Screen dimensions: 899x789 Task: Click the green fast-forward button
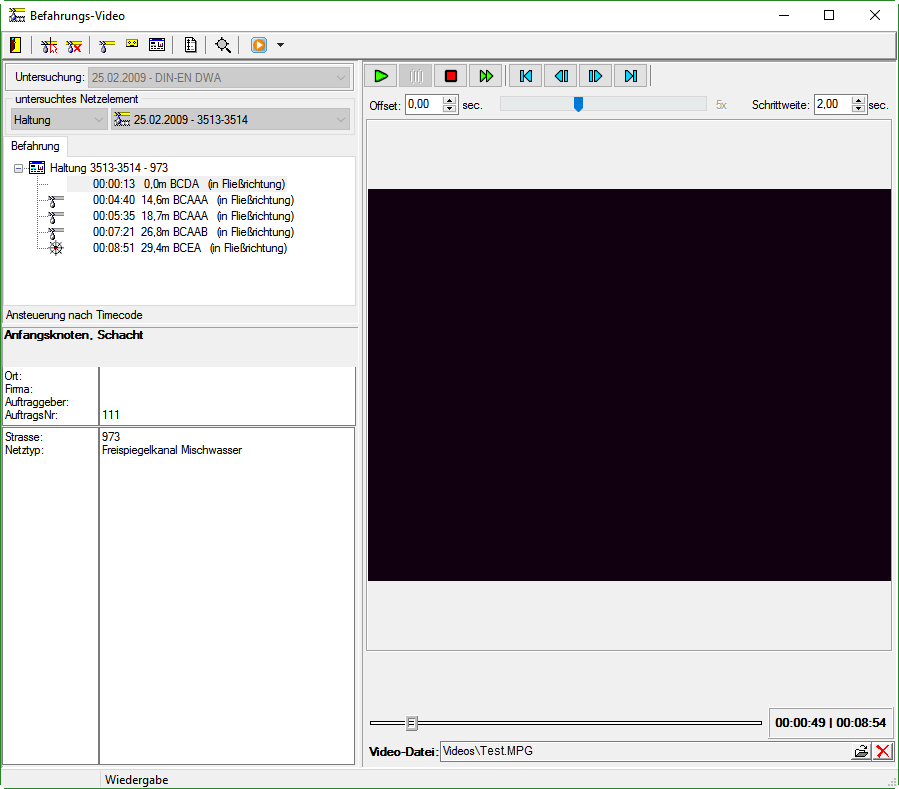click(486, 76)
